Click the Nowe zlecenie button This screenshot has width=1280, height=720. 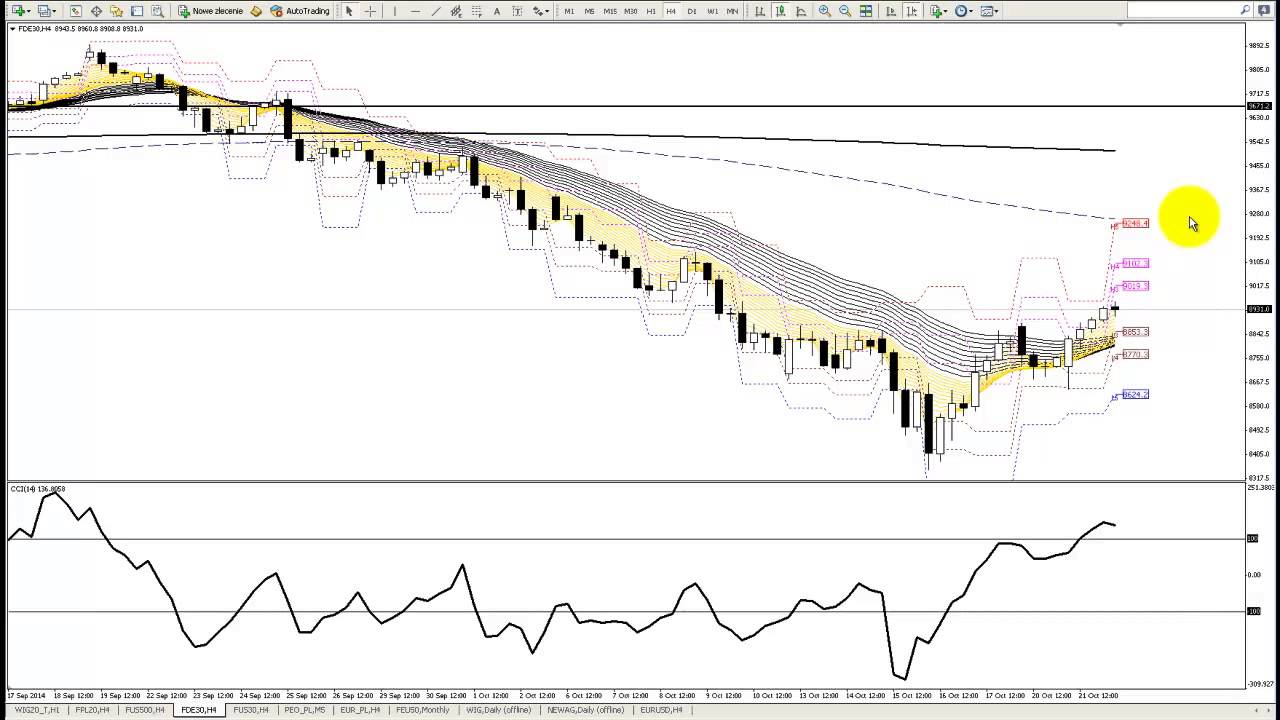(x=210, y=11)
